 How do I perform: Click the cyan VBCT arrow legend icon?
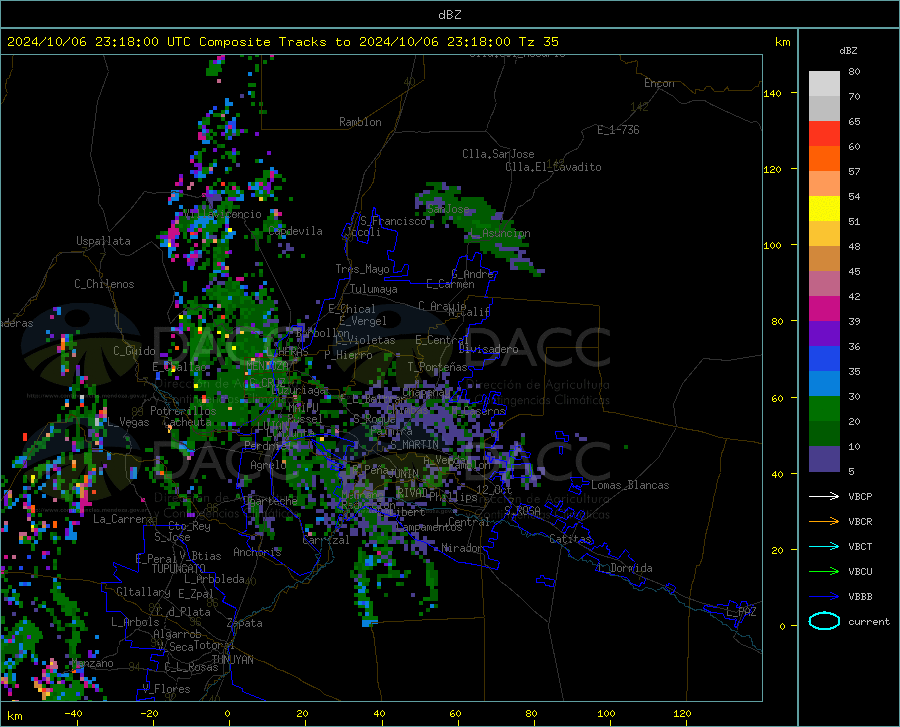(824, 546)
